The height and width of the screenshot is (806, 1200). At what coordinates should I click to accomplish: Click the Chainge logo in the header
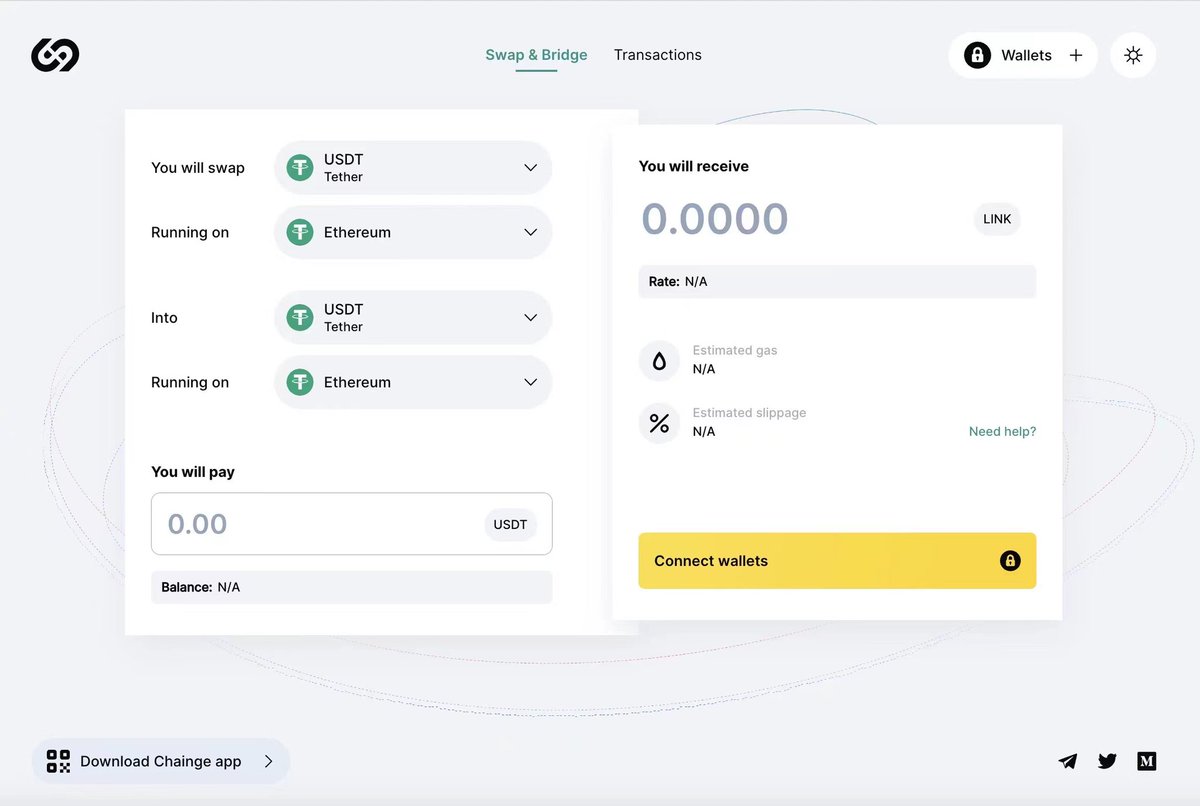tap(55, 55)
